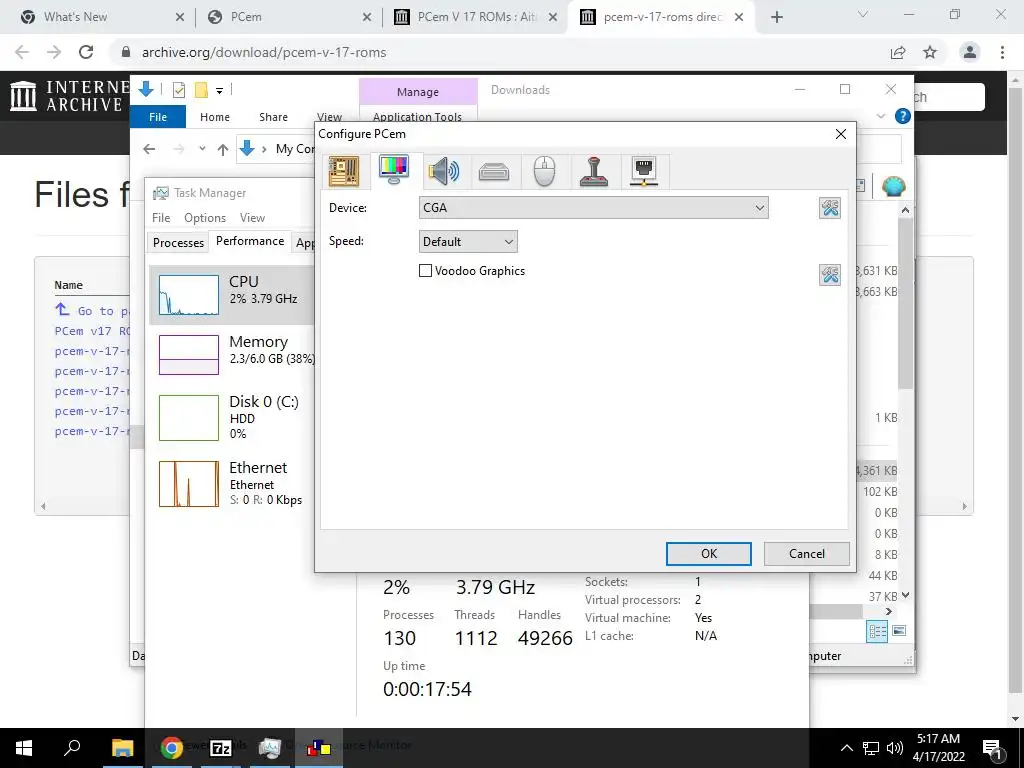Click the taskbar volume icon

[x=895, y=748]
